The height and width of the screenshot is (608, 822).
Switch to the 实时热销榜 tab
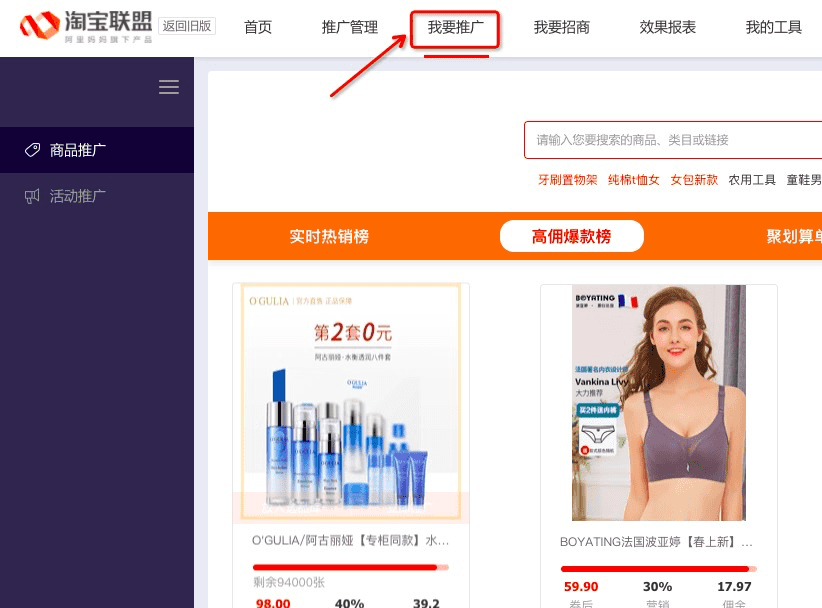(x=329, y=236)
